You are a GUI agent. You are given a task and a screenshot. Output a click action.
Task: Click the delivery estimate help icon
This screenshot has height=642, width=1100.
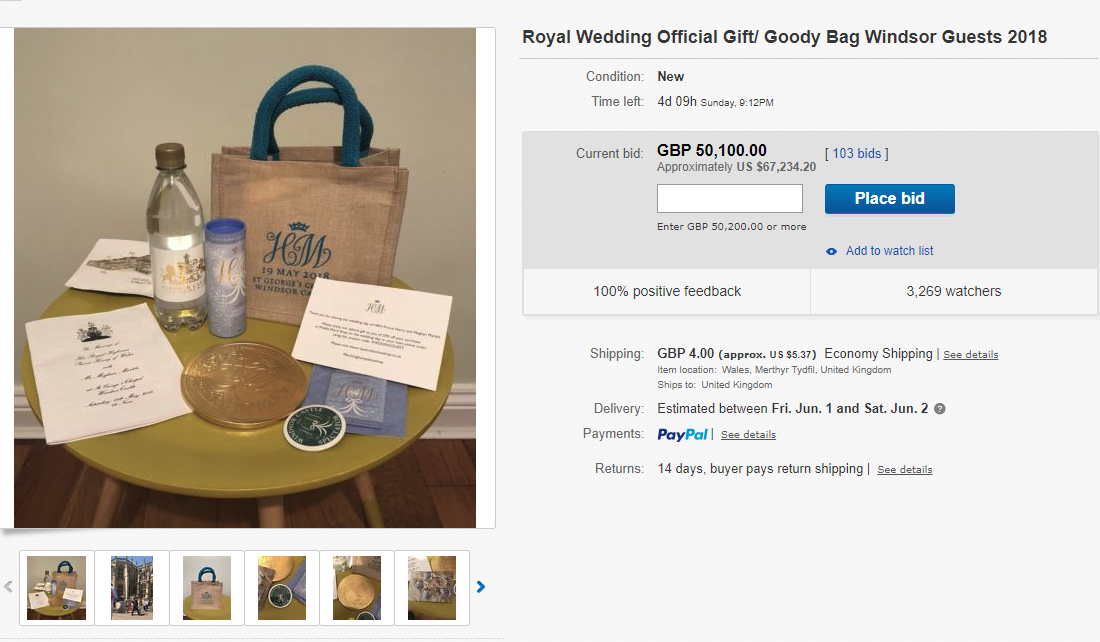click(x=939, y=409)
